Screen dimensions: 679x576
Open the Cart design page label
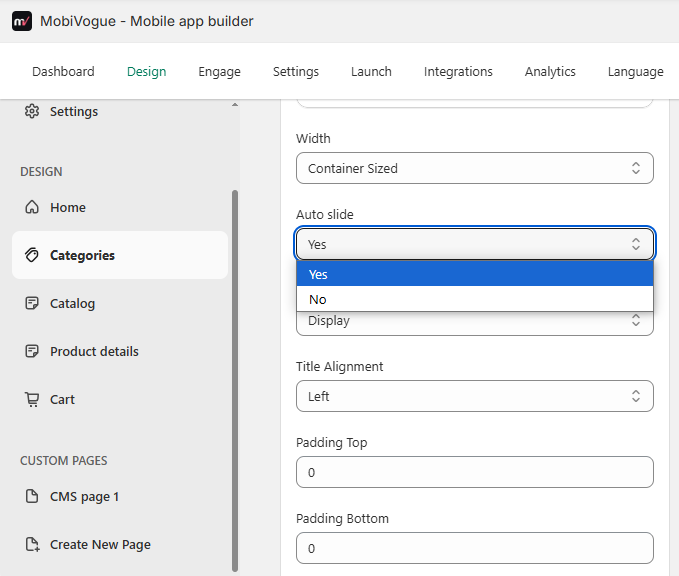pyautogui.click(x=62, y=399)
